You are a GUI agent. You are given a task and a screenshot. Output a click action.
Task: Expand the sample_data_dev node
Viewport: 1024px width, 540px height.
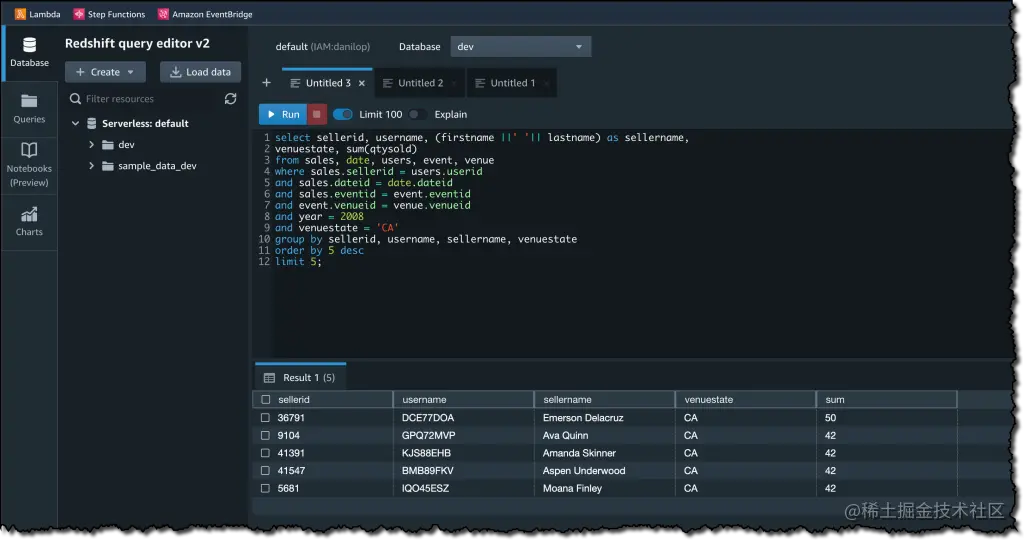(91, 166)
